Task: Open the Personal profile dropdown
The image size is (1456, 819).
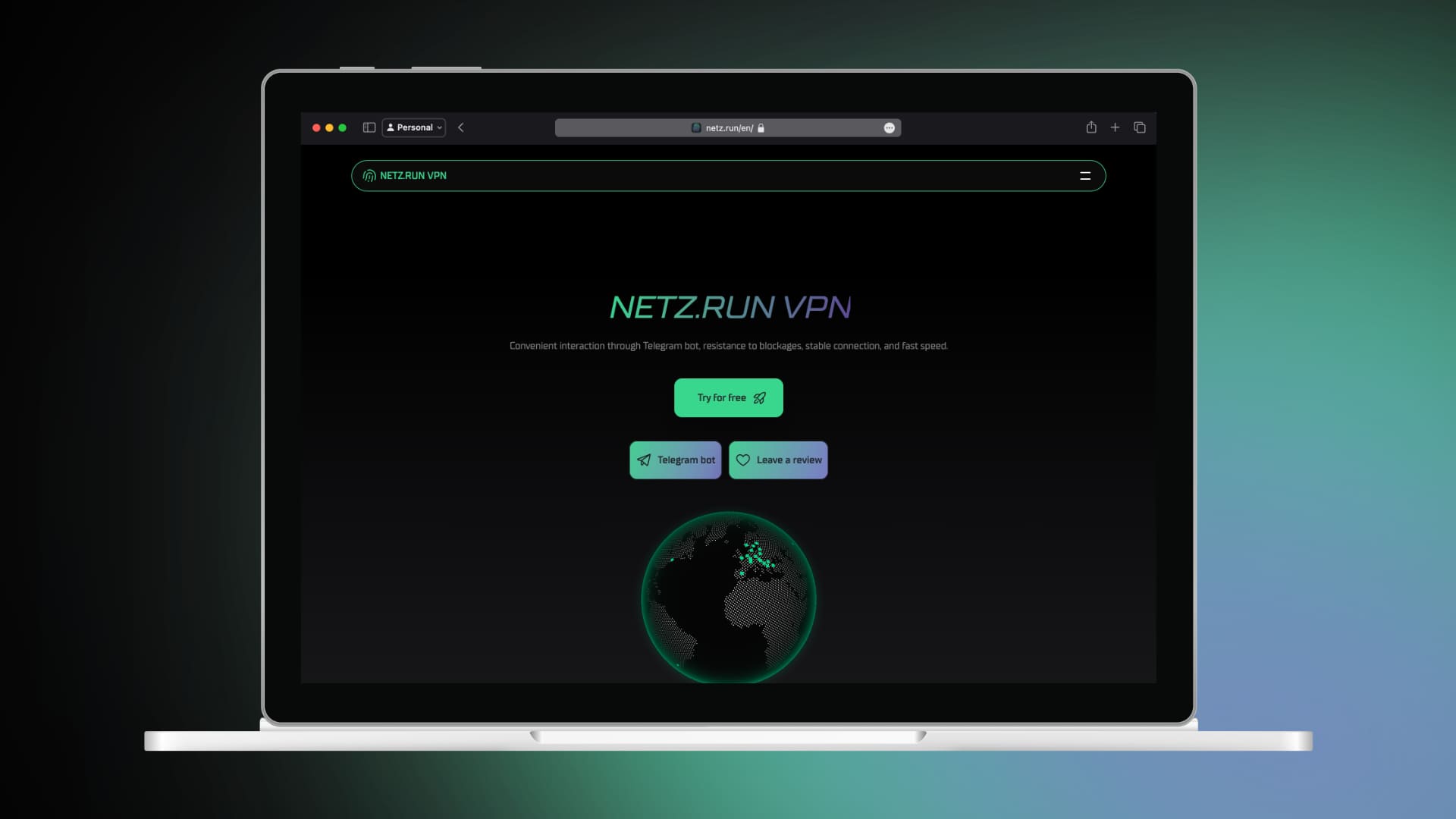Action: (x=413, y=127)
